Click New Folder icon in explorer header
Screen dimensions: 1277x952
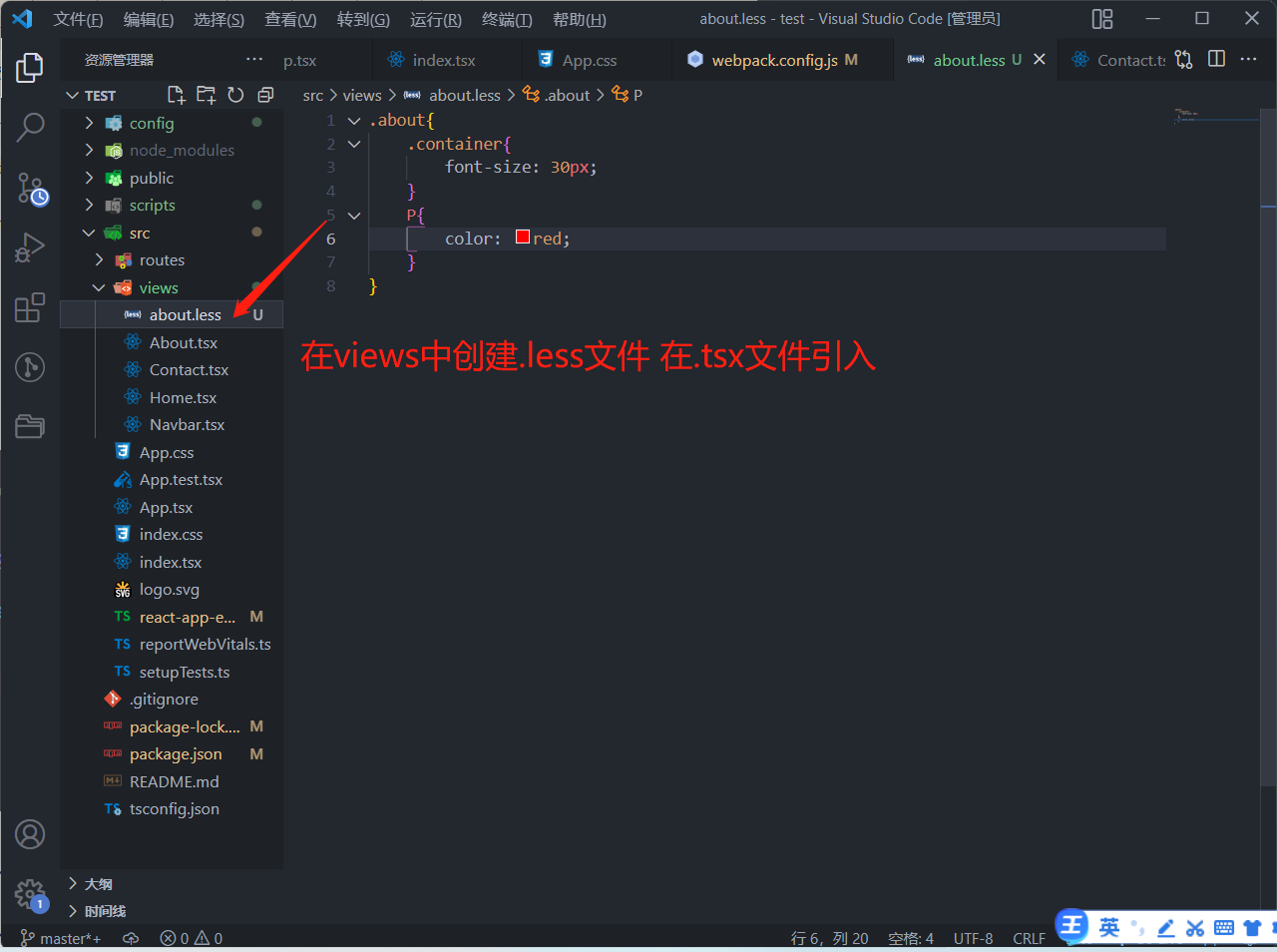tap(206, 95)
